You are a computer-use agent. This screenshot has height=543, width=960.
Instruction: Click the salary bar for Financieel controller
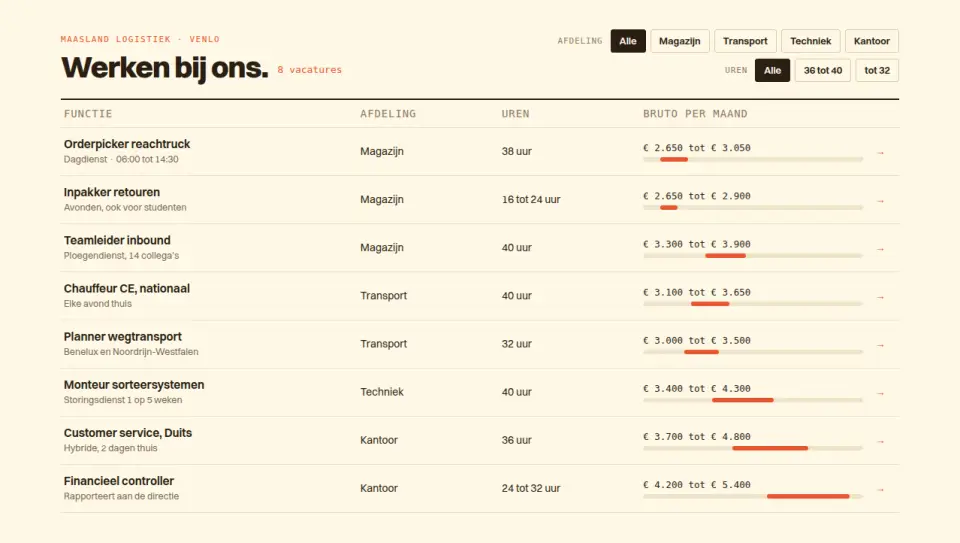coord(753,496)
